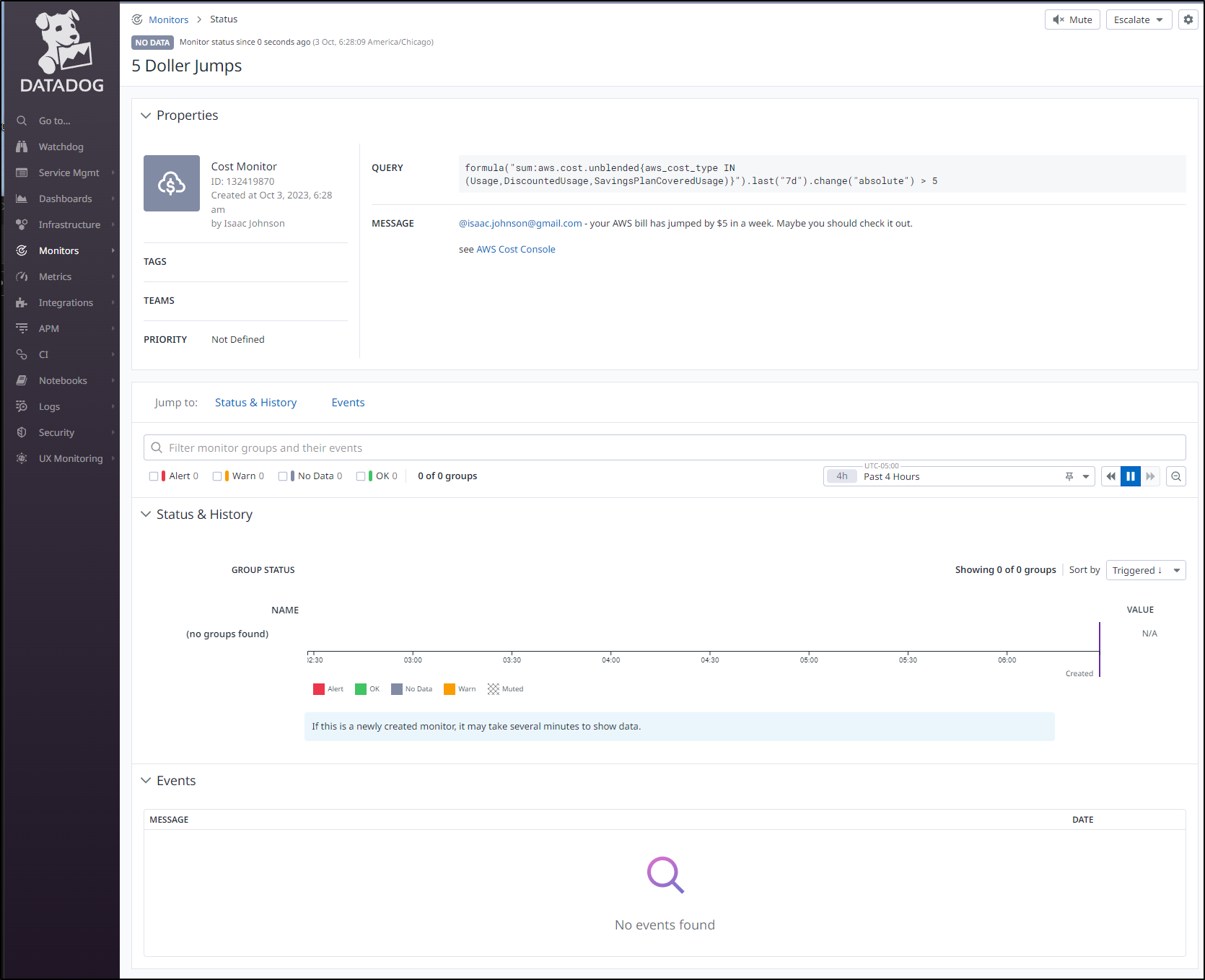This screenshot has height=980, width=1205.
Task: Click the filter search magnifier icon
Action: 157,447
